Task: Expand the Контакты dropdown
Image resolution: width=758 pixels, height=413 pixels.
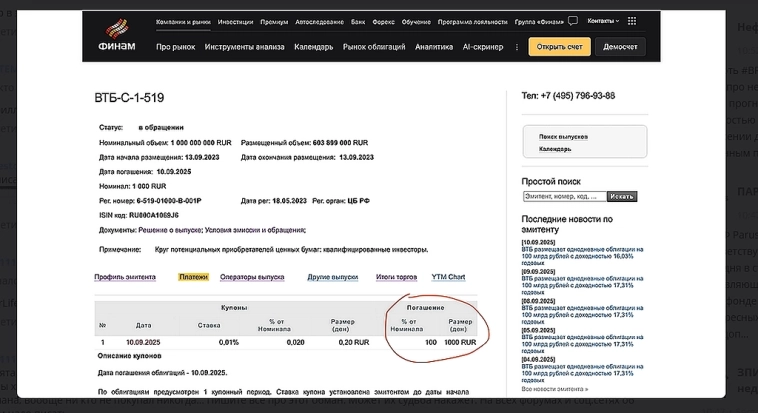Action: [x=603, y=21]
